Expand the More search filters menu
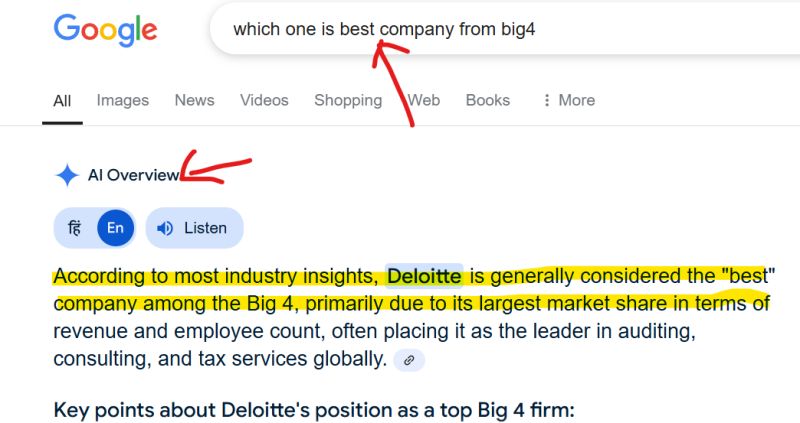This screenshot has width=800, height=423. (569, 100)
